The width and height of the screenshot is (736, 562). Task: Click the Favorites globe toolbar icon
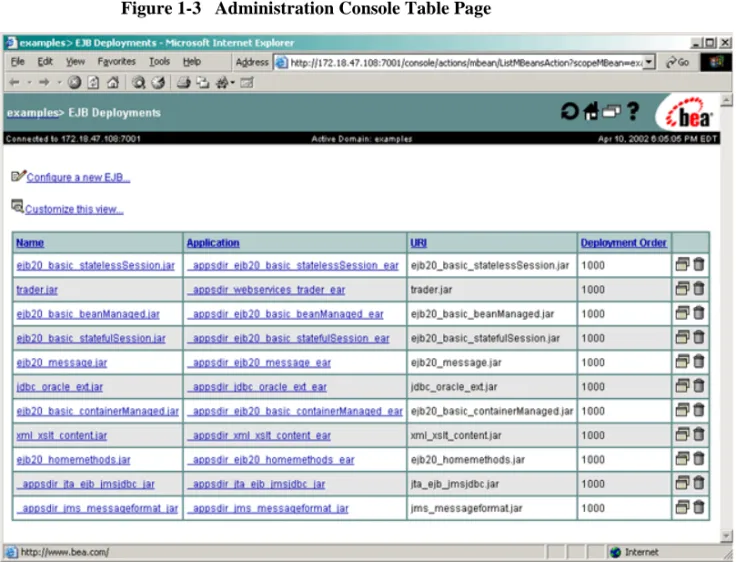coord(158,83)
